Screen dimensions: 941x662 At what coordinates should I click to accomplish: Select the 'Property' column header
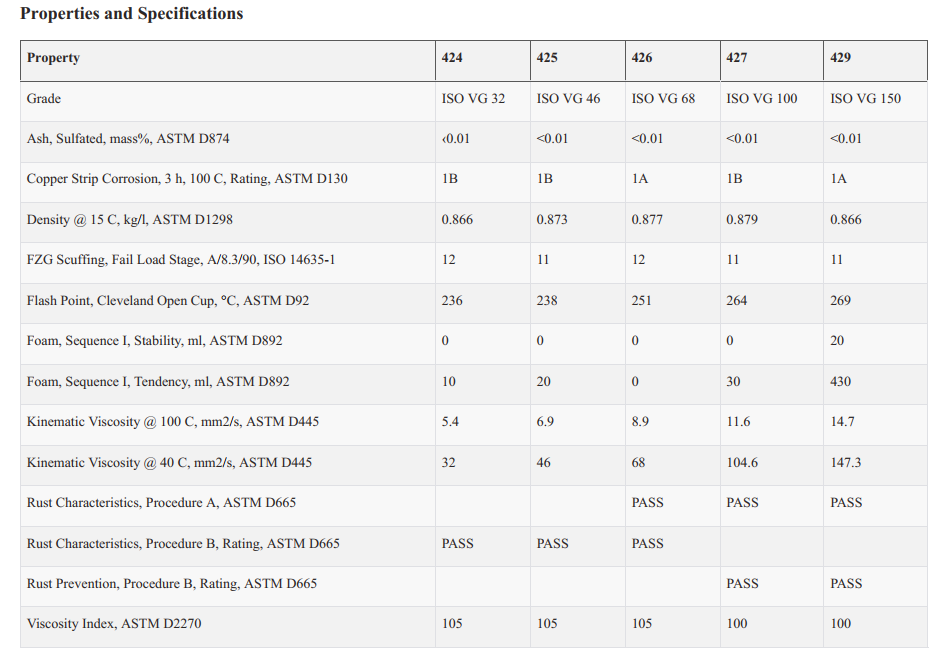(53, 58)
